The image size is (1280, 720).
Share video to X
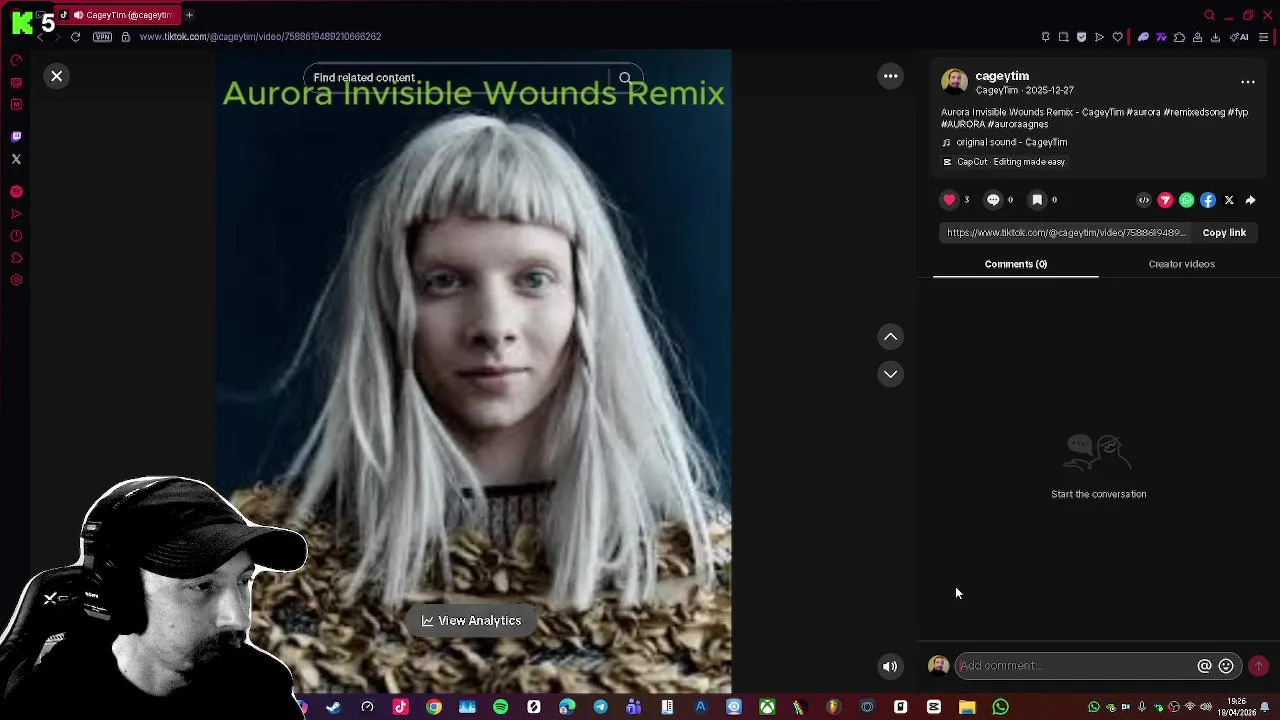pos(1229,200)
